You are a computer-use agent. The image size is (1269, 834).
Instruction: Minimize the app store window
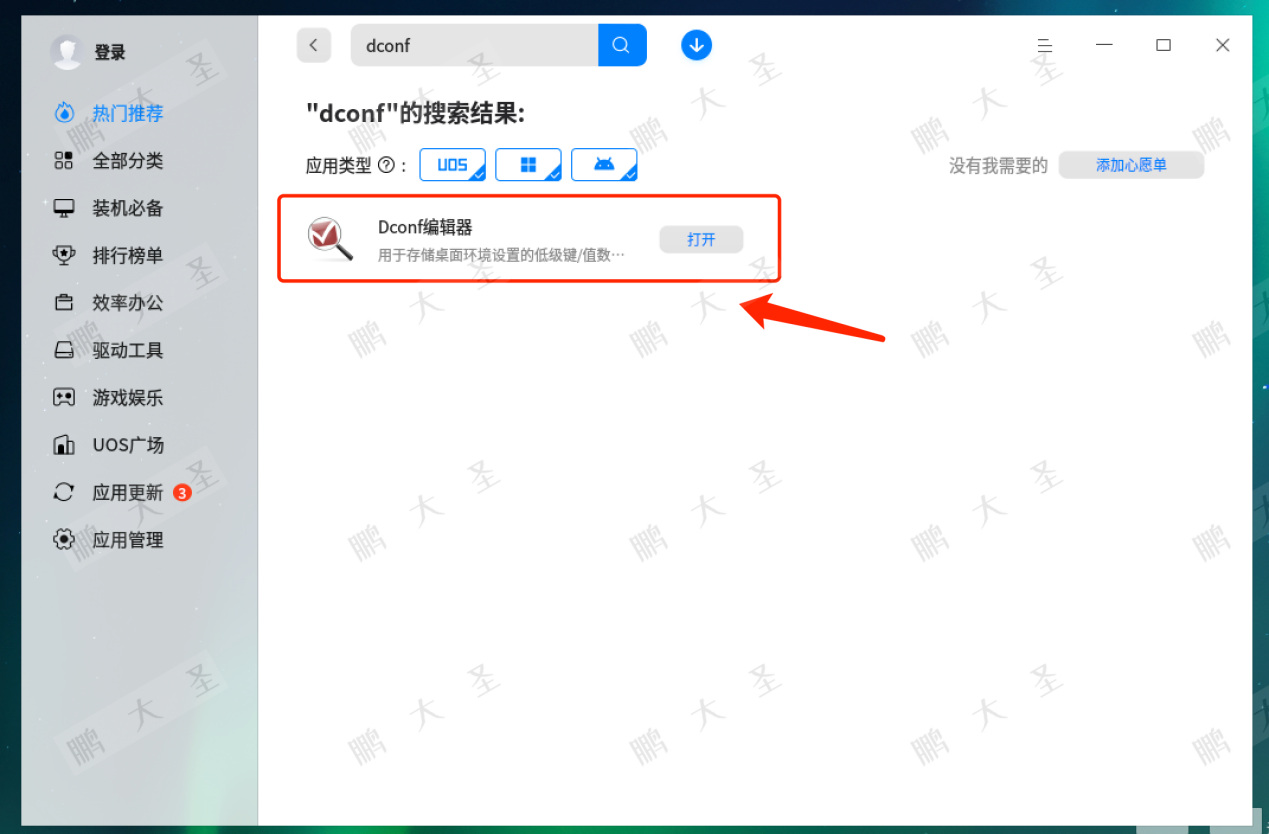click(1104, 45)
